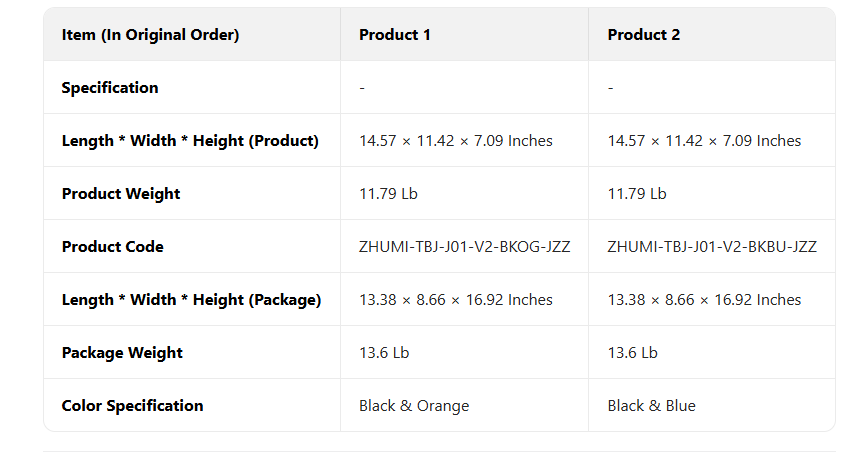
Task: Click Product 1's 13.6 Lb package weight
Action: point(384,353)
